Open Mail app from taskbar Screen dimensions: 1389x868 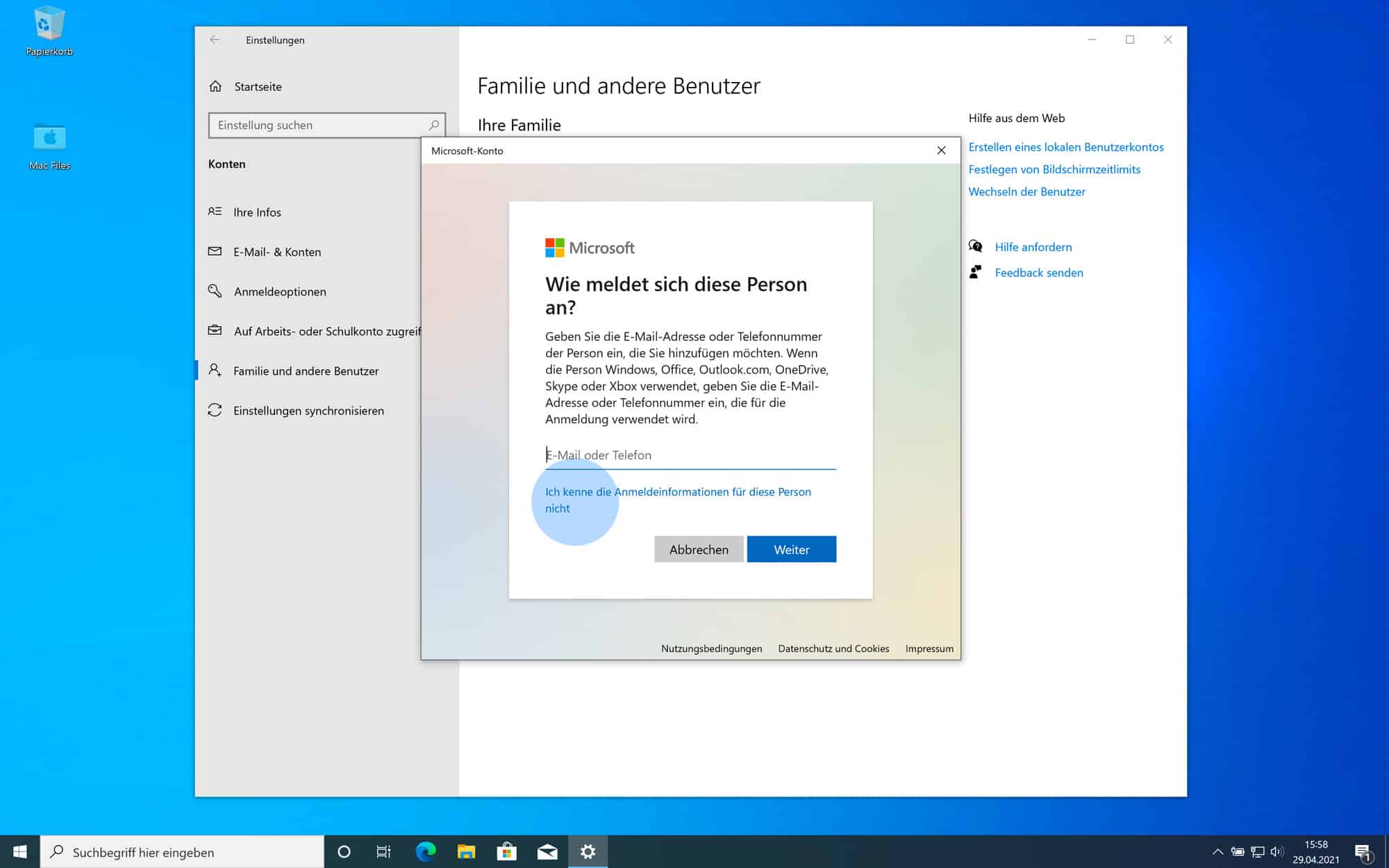click(547, 851)
